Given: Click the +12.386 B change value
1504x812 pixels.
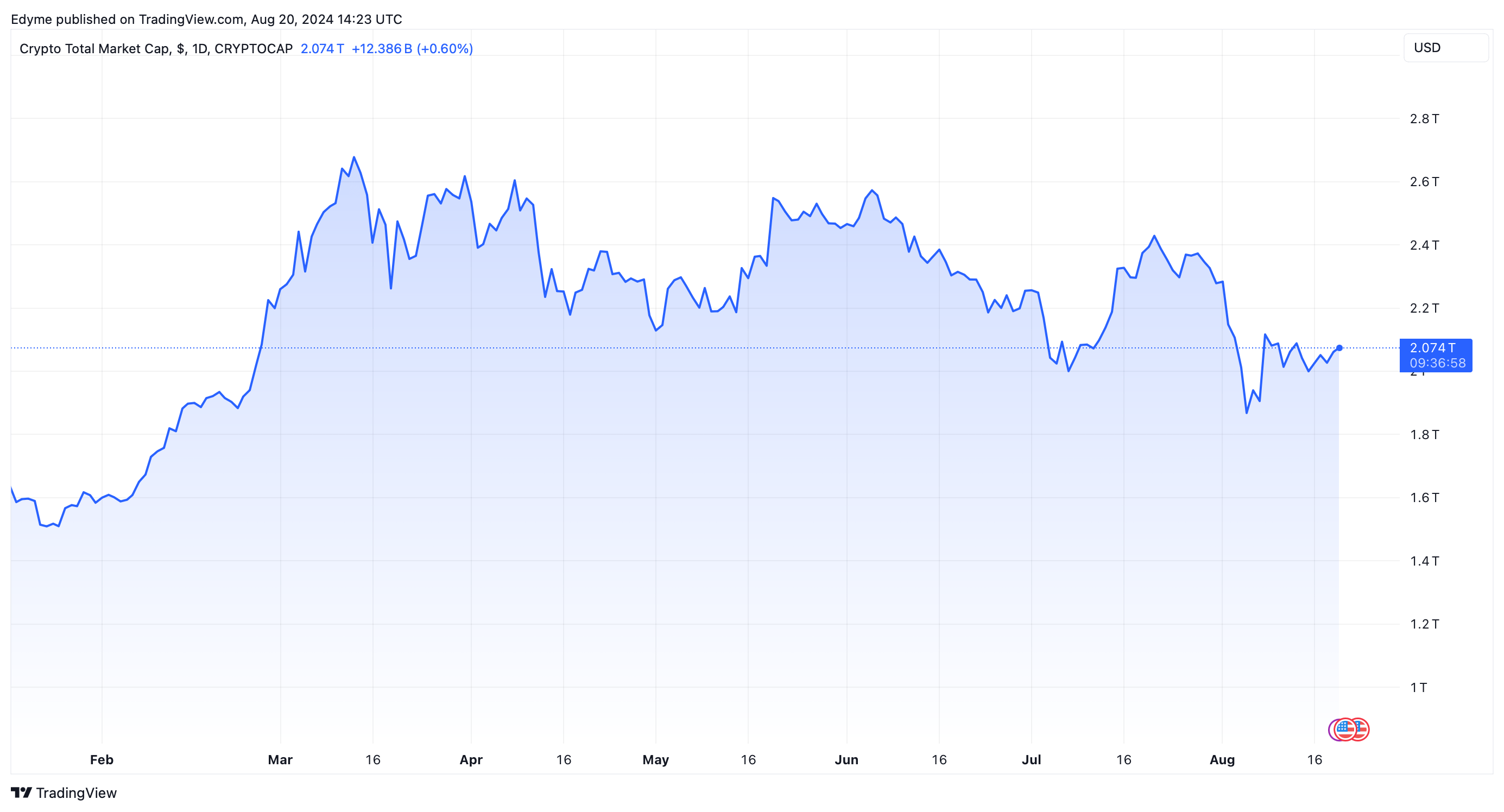Looking at the screenshot, I should (382, 48).
